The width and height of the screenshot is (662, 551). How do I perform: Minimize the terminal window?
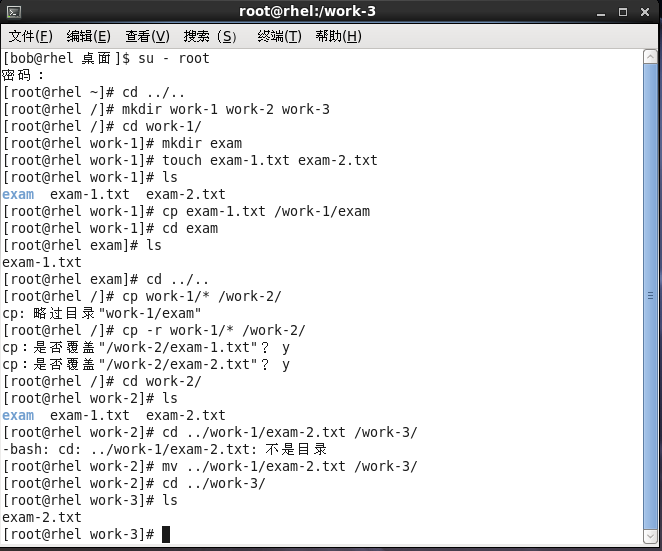point(601,12)
